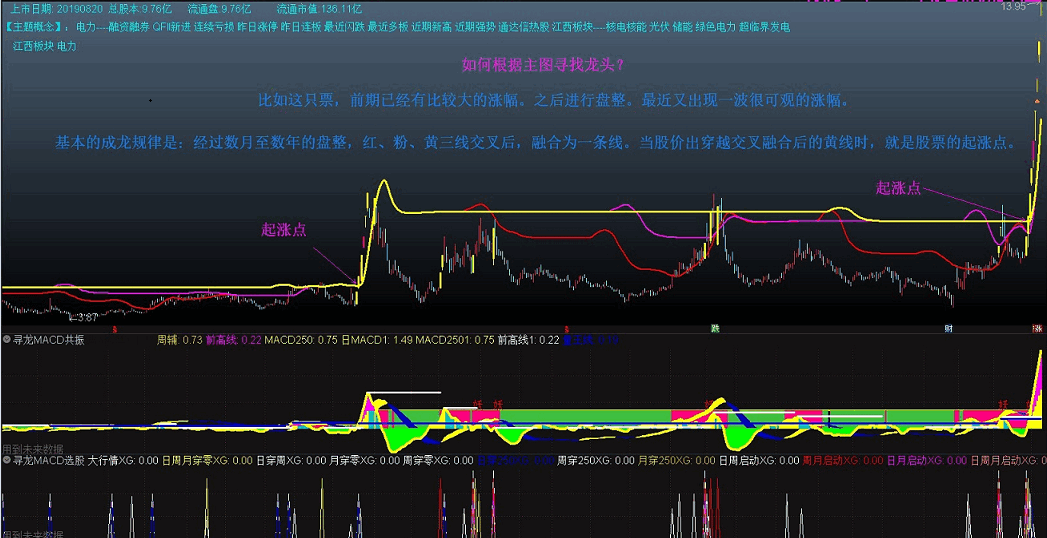Select the 通达信热股 concept tag
1047x538 pixels.
pos(524,27)
